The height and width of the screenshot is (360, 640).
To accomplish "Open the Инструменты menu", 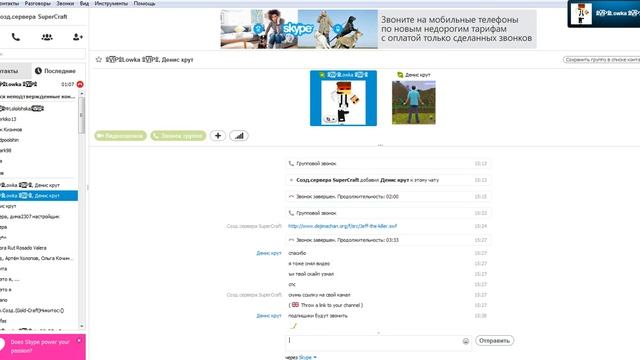I will (x=111, y=3).
